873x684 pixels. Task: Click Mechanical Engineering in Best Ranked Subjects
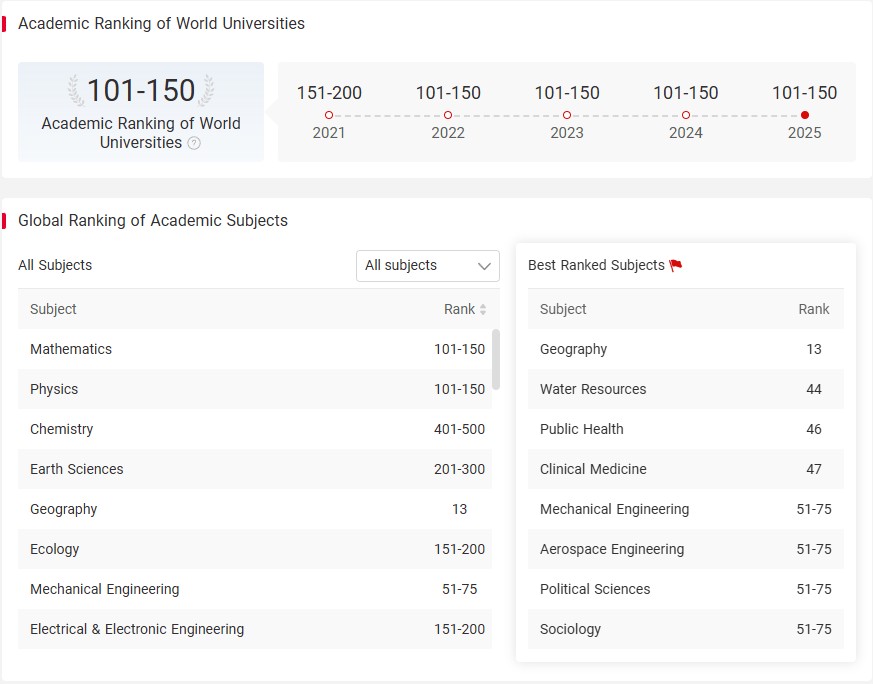click(x=685, y=509)
